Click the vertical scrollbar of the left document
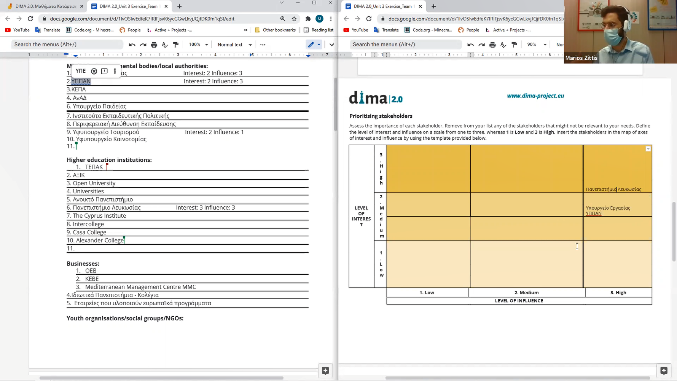 coord(335,104)
